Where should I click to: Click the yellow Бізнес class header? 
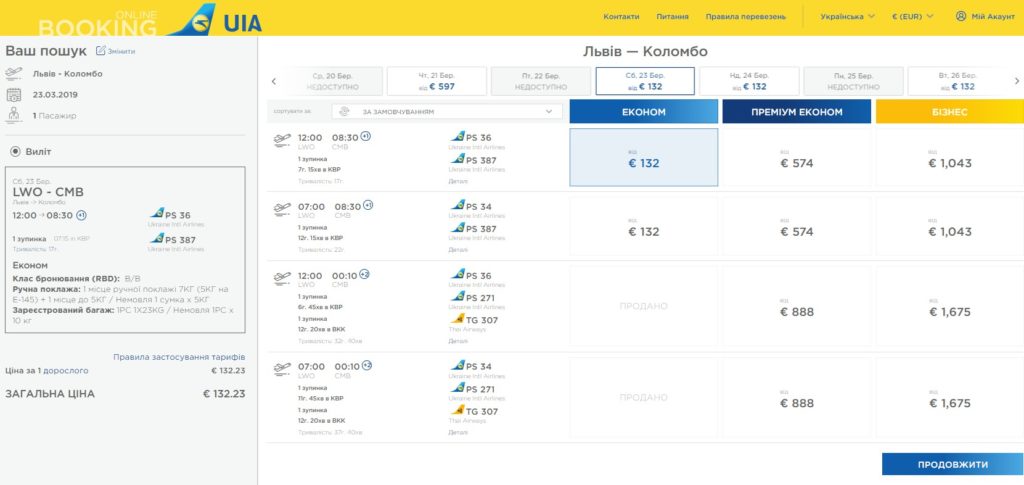[x=950, y=112]
